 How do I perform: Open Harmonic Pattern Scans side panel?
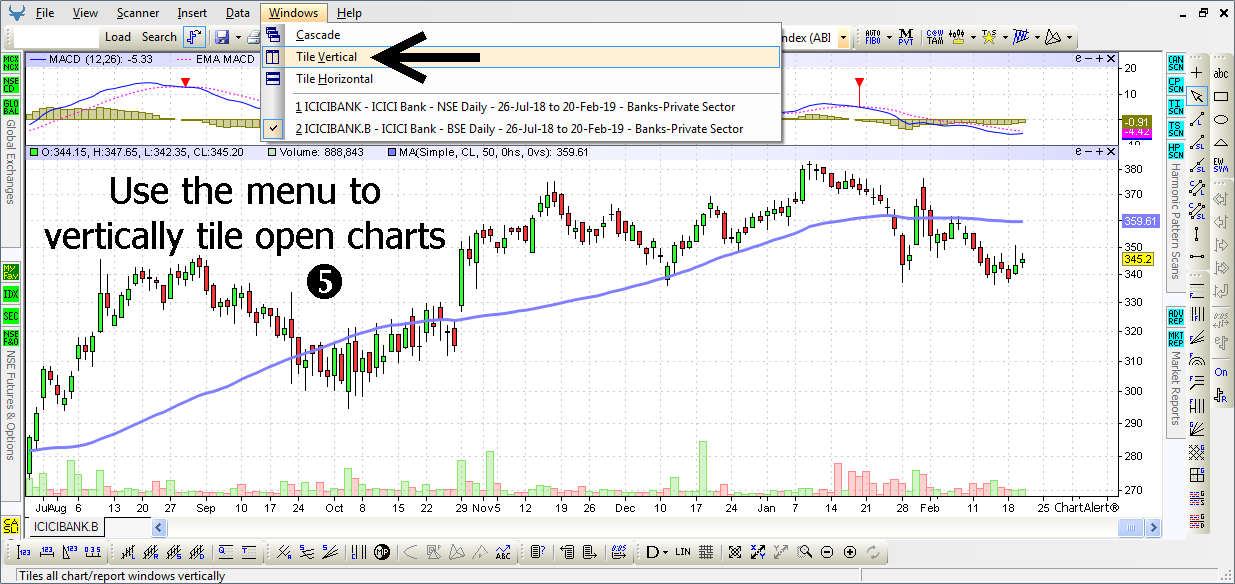tap(1176, 221)
